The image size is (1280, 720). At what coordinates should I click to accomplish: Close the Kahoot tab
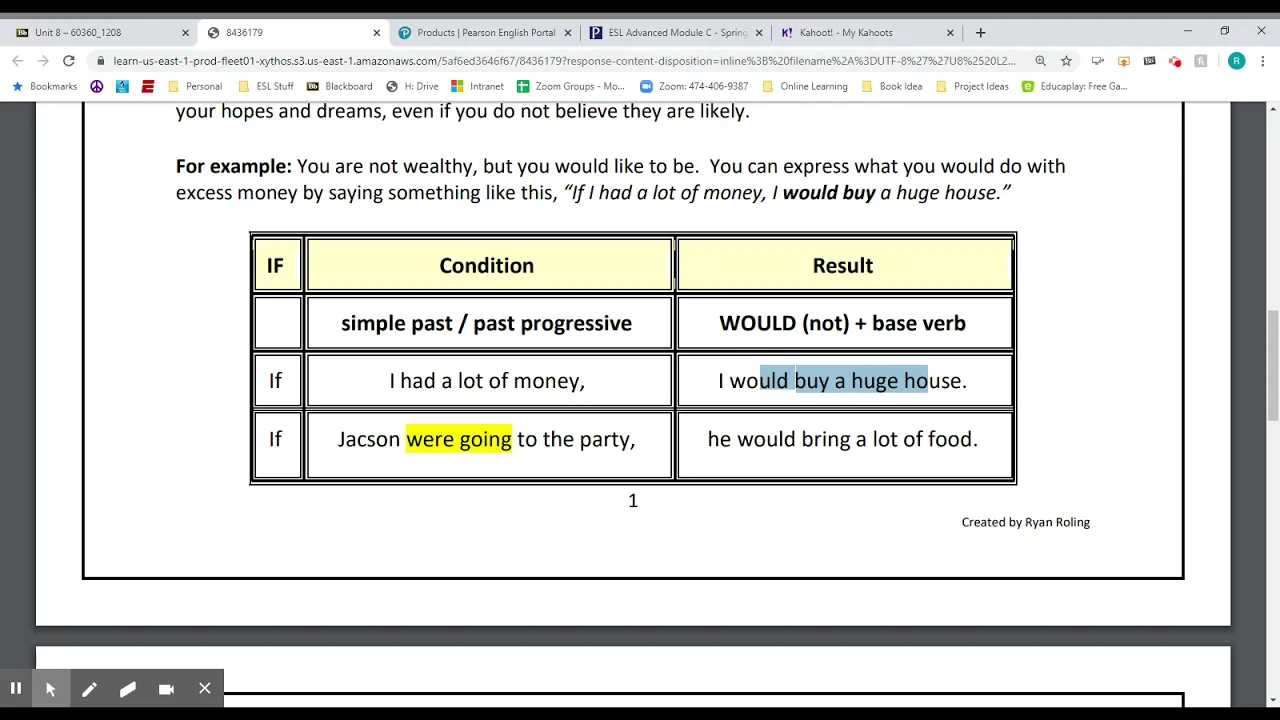pyautogui.click(x=950, y=33)
